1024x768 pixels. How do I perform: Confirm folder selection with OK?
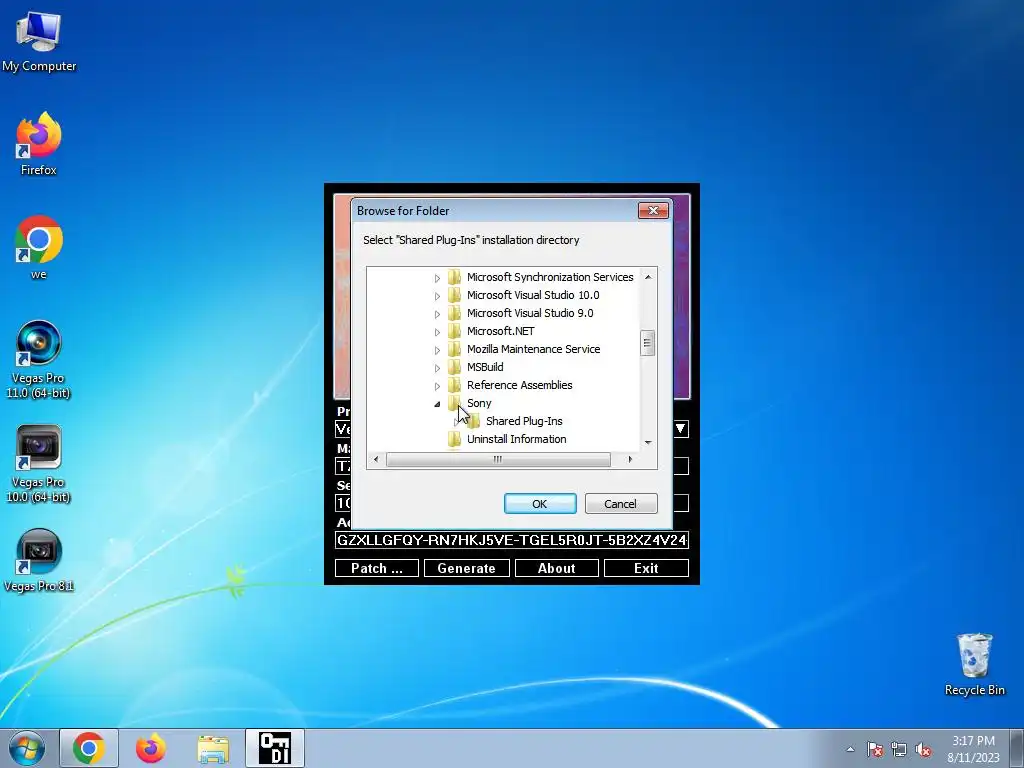pos(539,504)
